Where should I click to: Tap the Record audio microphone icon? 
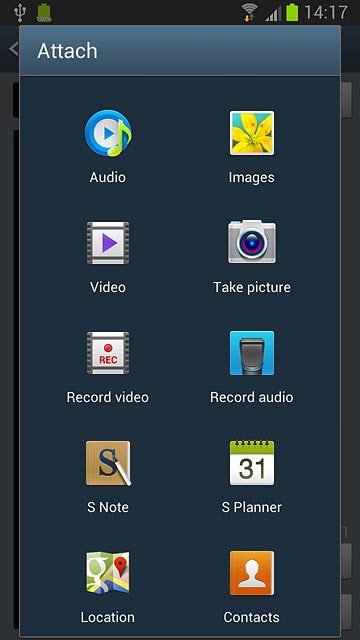coord(252,353)
